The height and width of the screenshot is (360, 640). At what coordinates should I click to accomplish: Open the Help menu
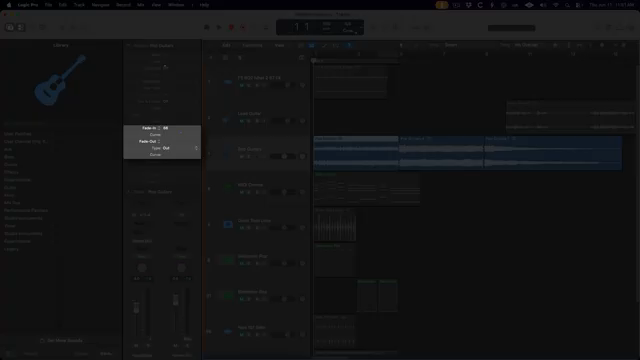tap(204, 5)
